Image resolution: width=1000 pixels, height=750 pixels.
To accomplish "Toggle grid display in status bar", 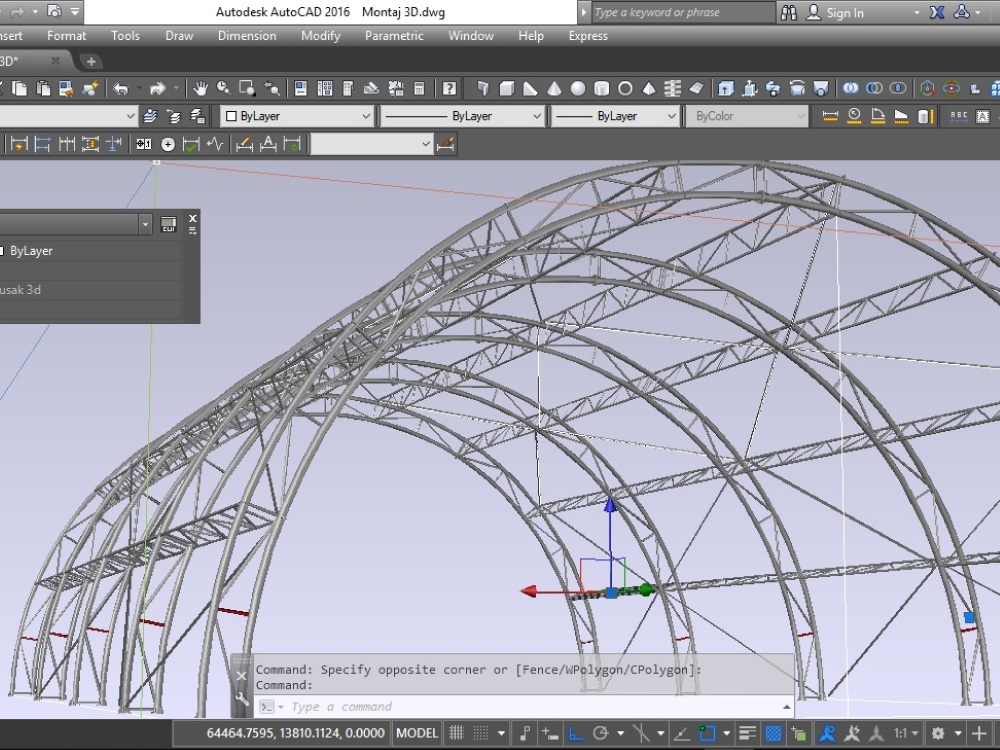I will point(457,733).
